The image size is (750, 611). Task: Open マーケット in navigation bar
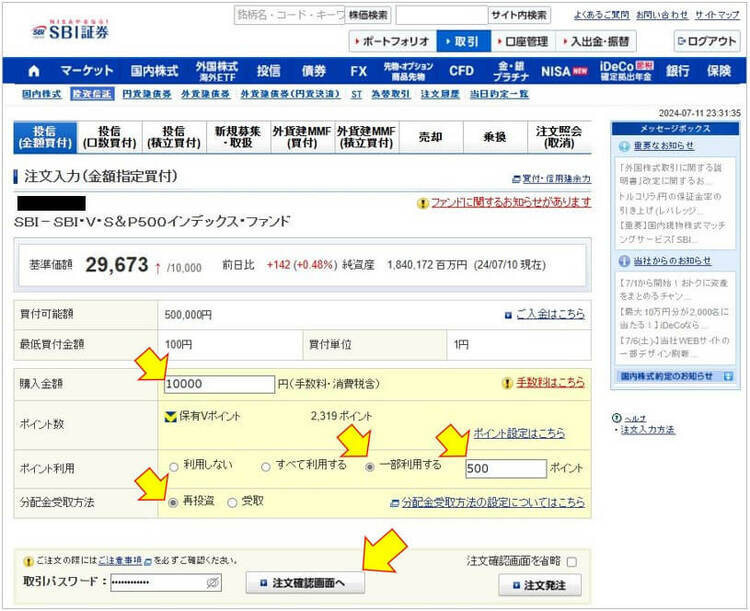87,71
